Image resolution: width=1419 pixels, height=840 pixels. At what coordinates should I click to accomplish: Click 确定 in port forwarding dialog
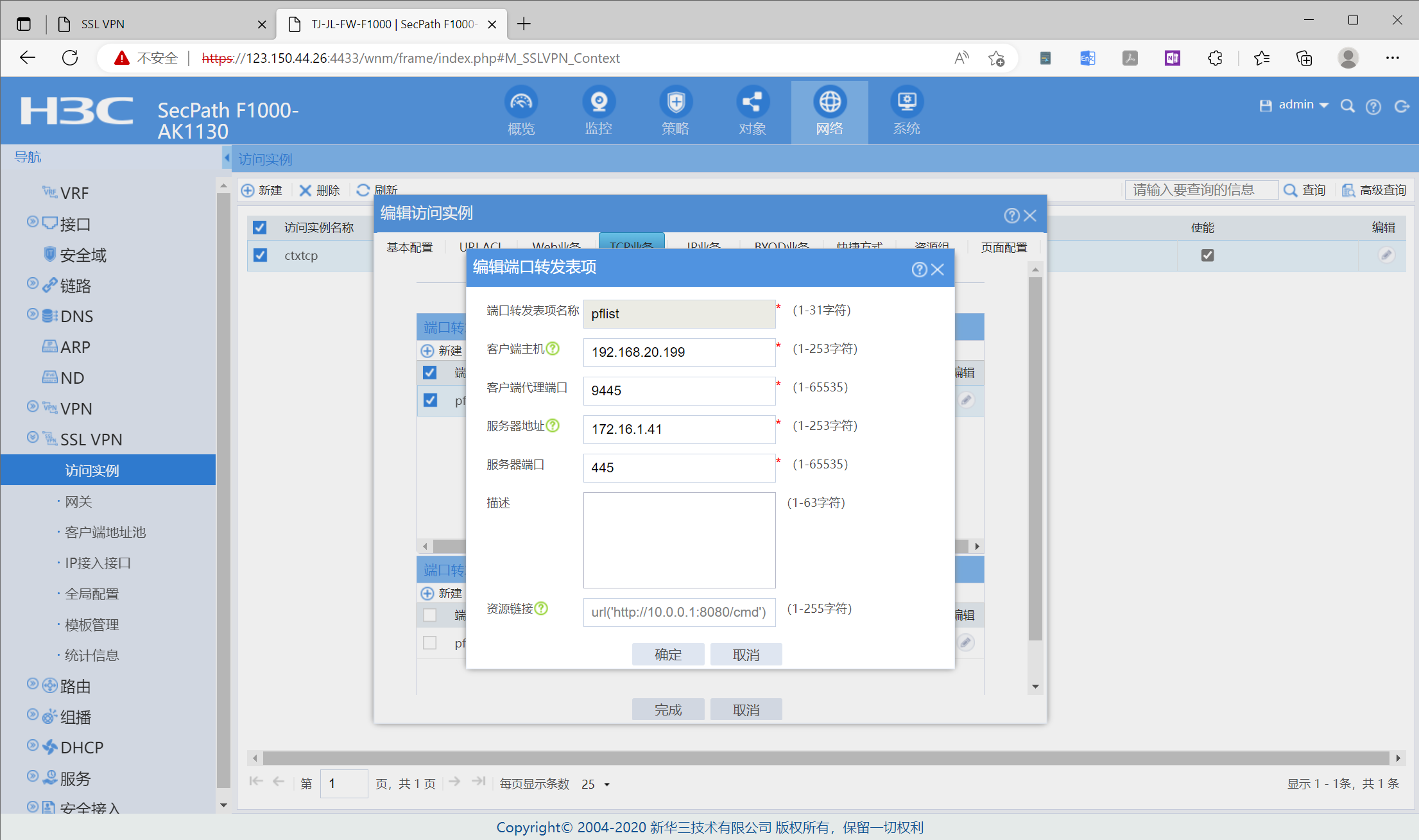667,655
